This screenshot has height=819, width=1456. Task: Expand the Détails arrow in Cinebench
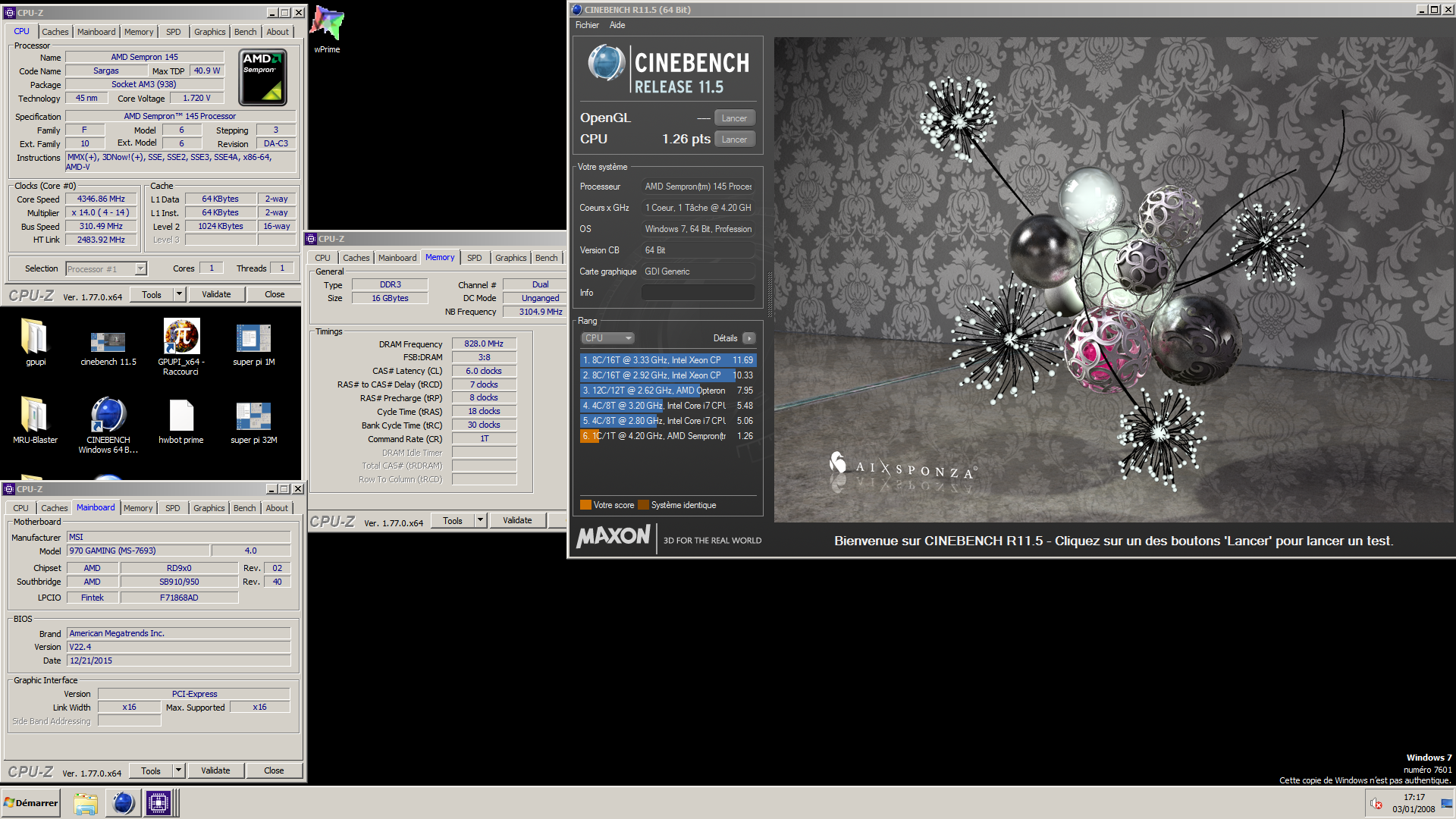coord(748,338)
